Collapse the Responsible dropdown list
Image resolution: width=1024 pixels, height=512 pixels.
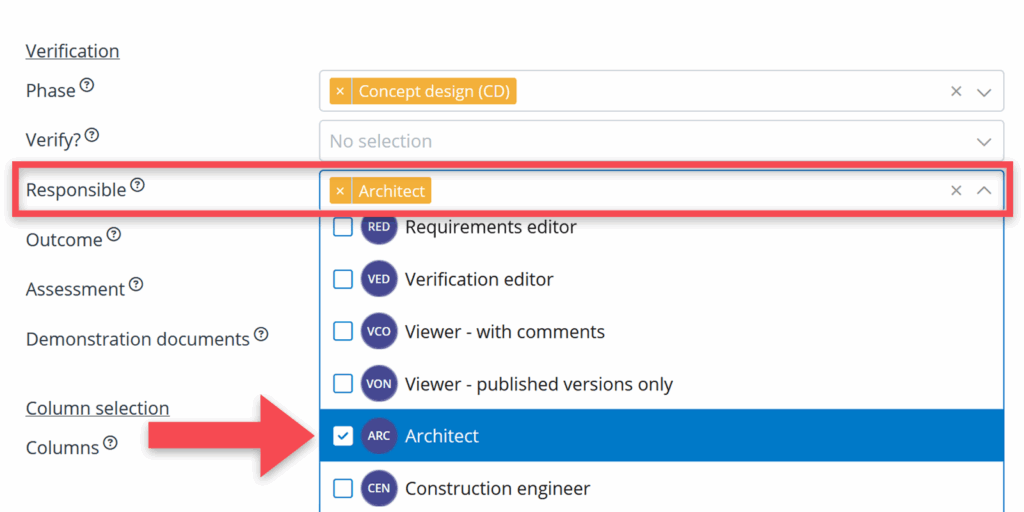[x=984, y=191]
